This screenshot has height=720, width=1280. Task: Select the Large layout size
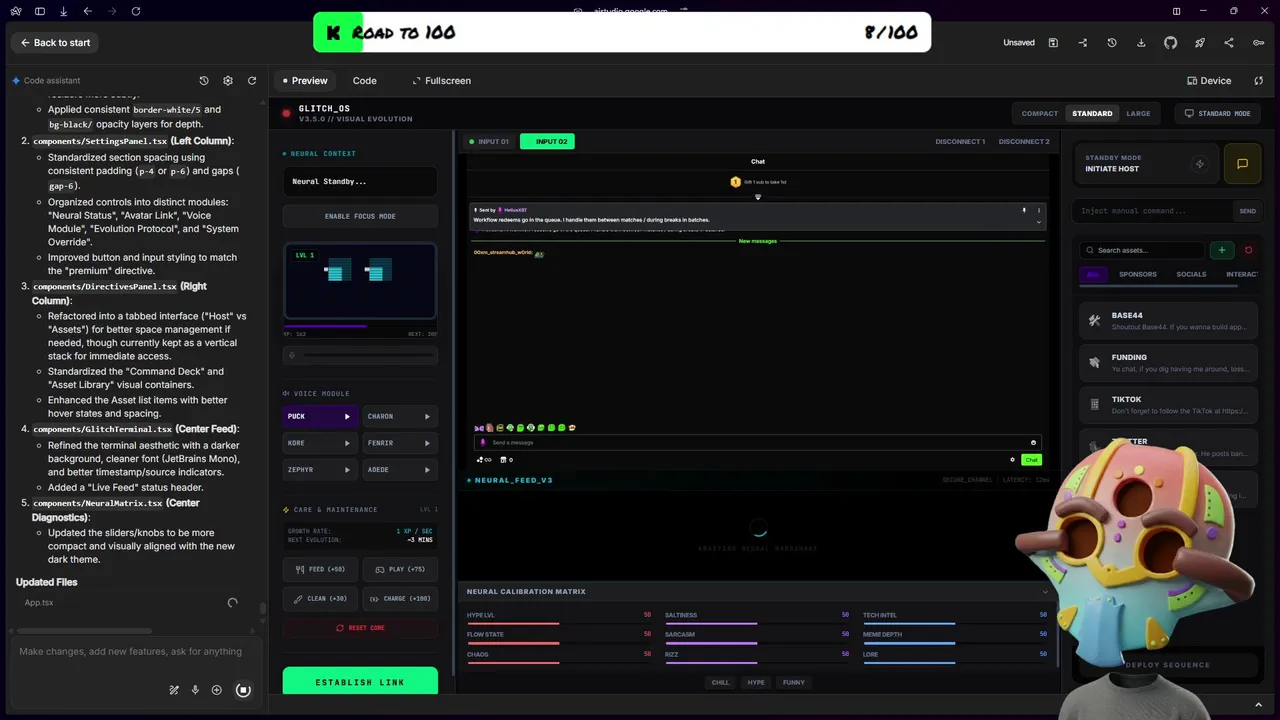coord(1138,114)
